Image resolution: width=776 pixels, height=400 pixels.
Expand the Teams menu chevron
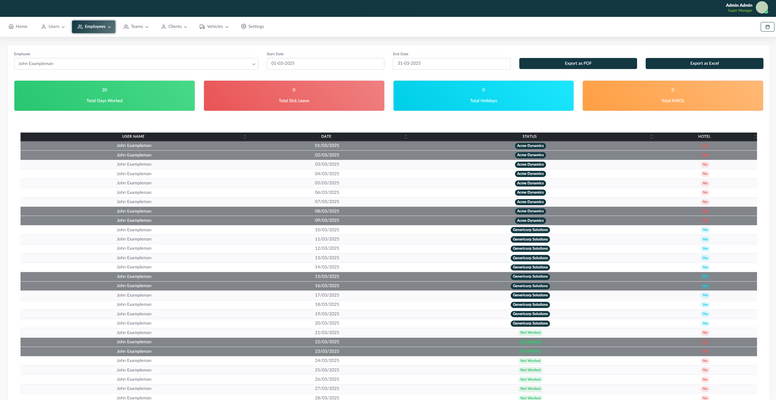(x=146, y=27)
